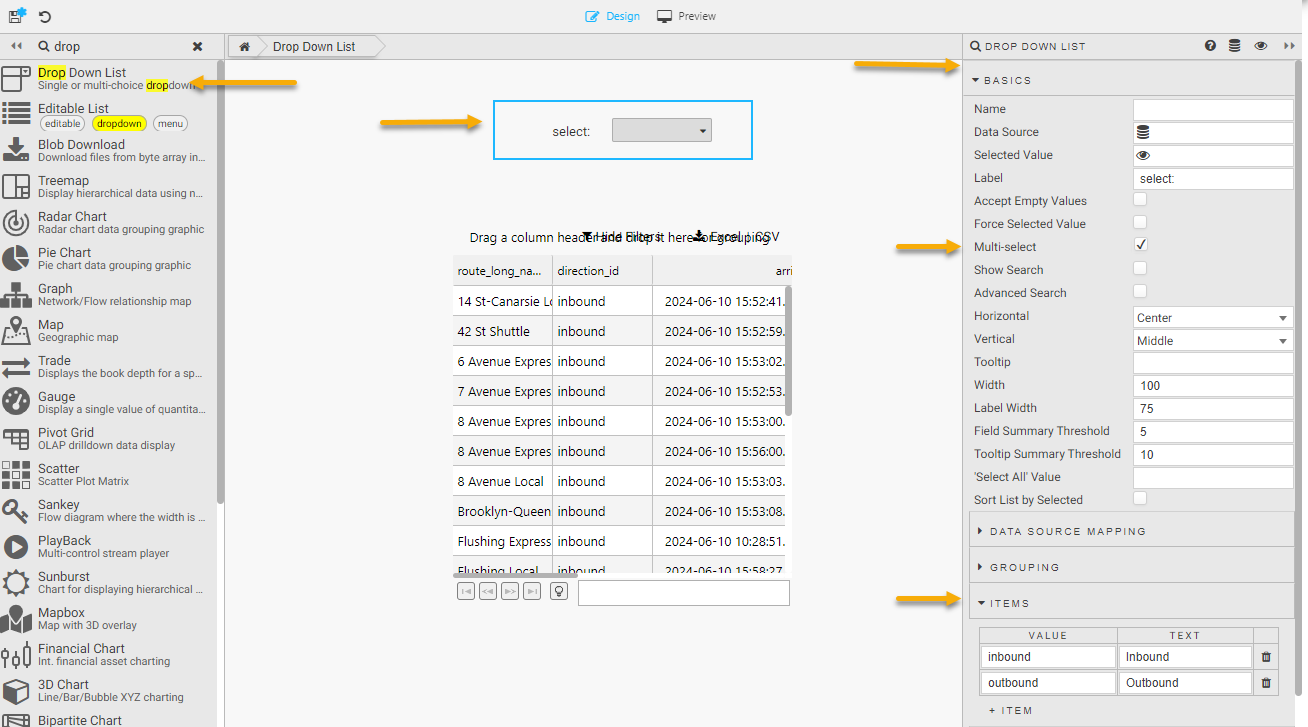Collapse the component list with the double-left-arrow icon
Image resolution: width=1308 pixels, height=727 pixels.
(14, 46)
